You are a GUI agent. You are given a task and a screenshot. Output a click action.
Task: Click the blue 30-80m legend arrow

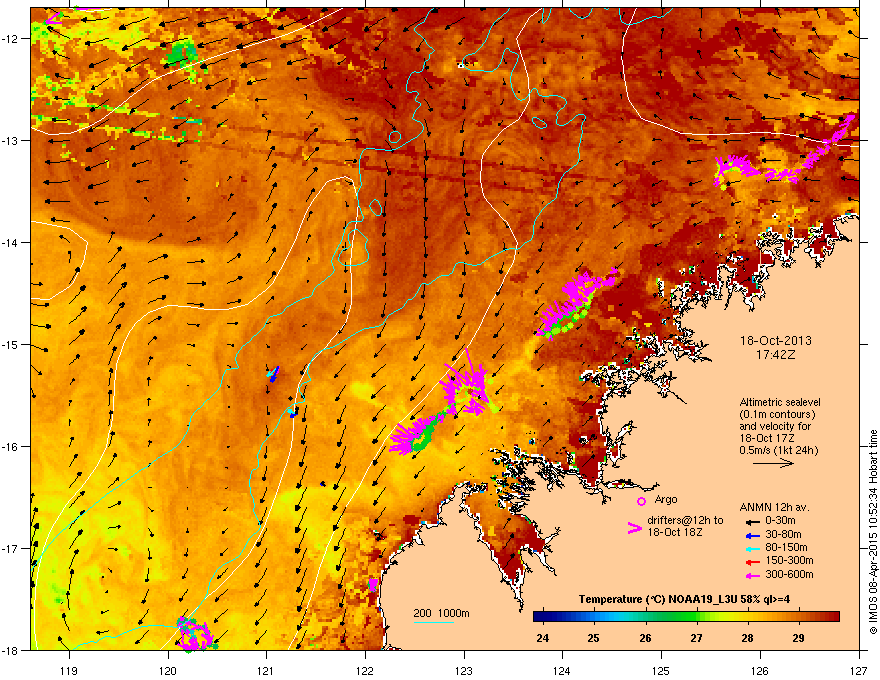(x=751, y=535)
